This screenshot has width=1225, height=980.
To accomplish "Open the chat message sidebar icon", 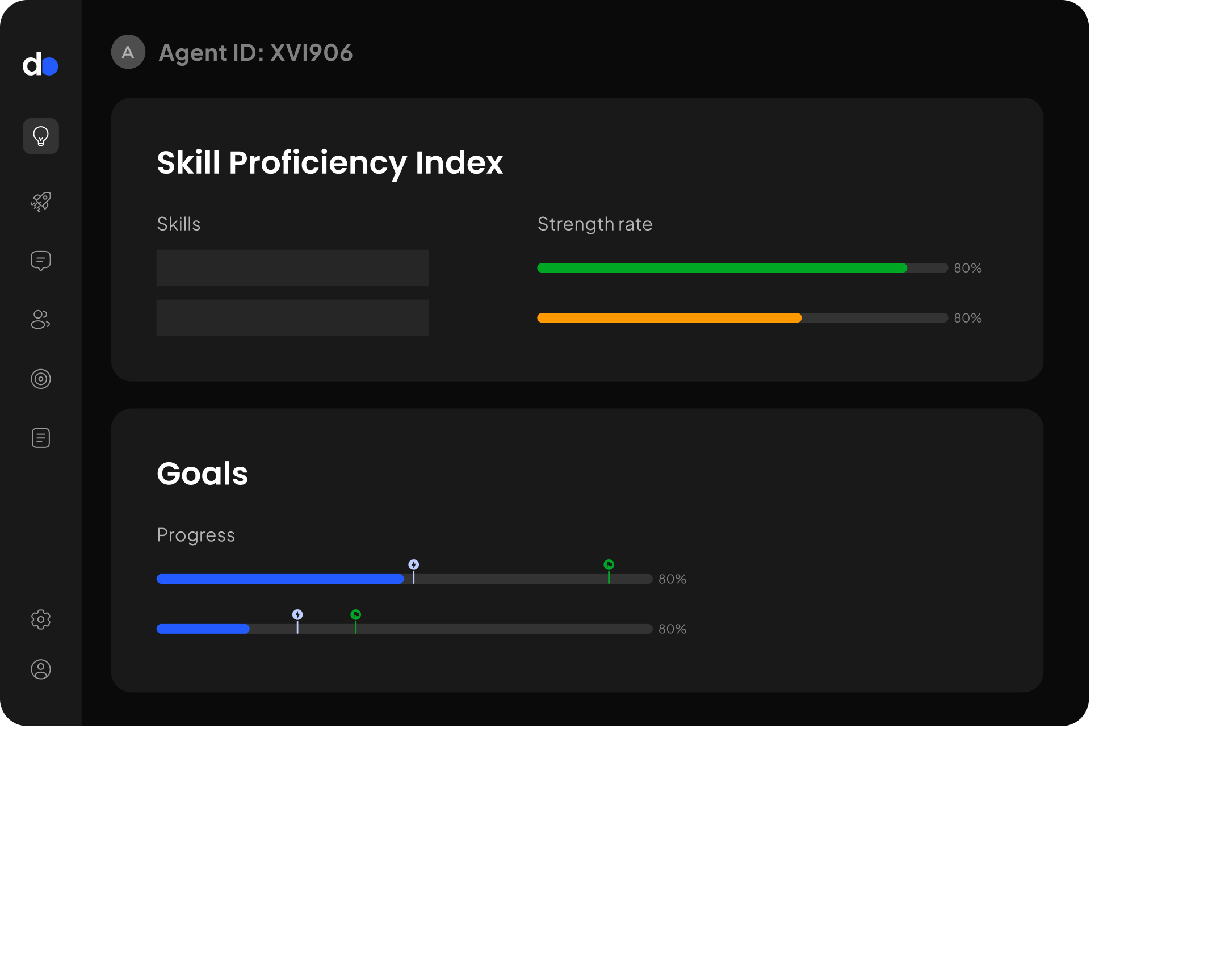I will [41, 262].
